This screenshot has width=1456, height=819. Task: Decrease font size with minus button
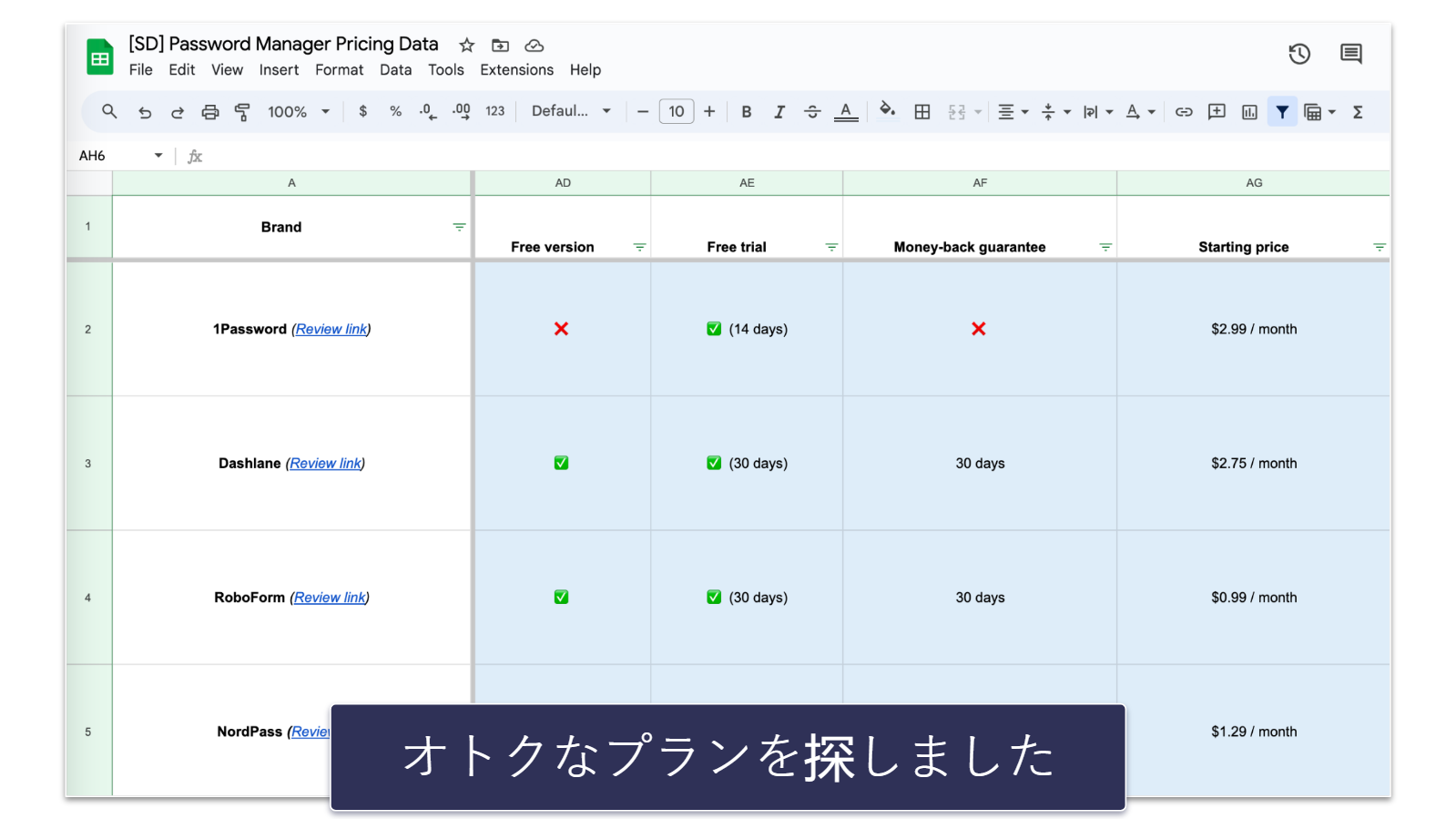click(x=643, y=111)
